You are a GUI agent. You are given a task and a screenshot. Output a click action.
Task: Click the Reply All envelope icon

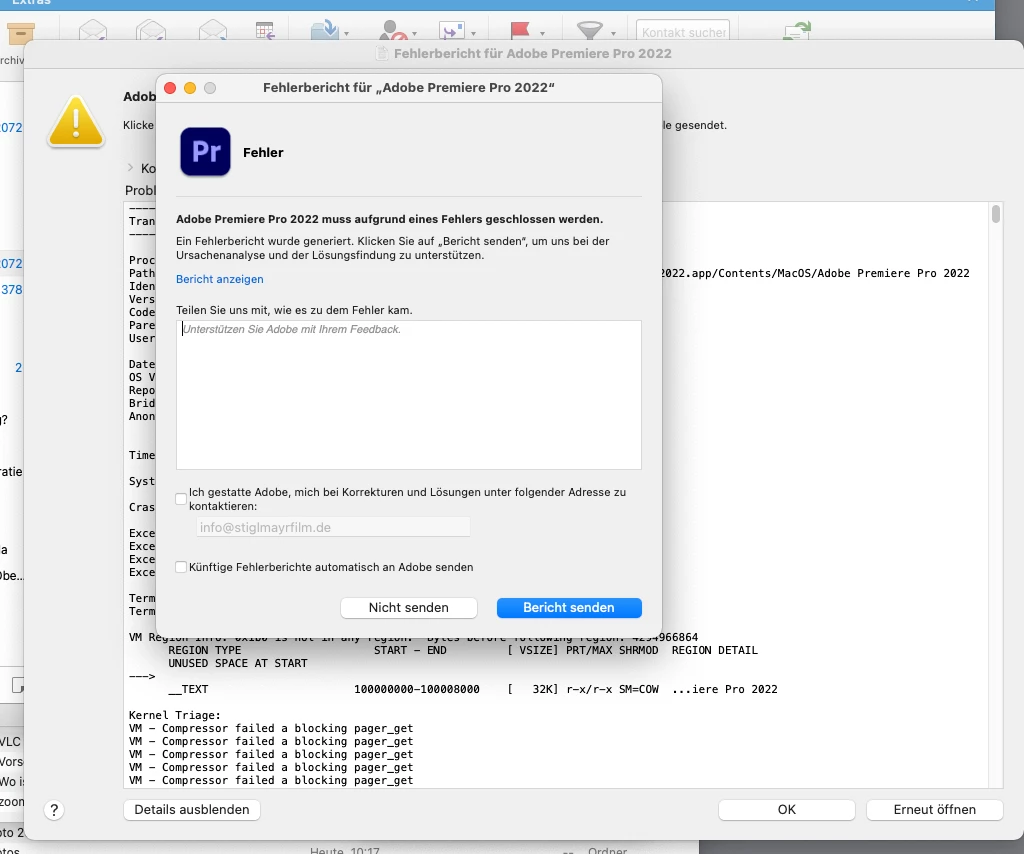coord(151,31)
